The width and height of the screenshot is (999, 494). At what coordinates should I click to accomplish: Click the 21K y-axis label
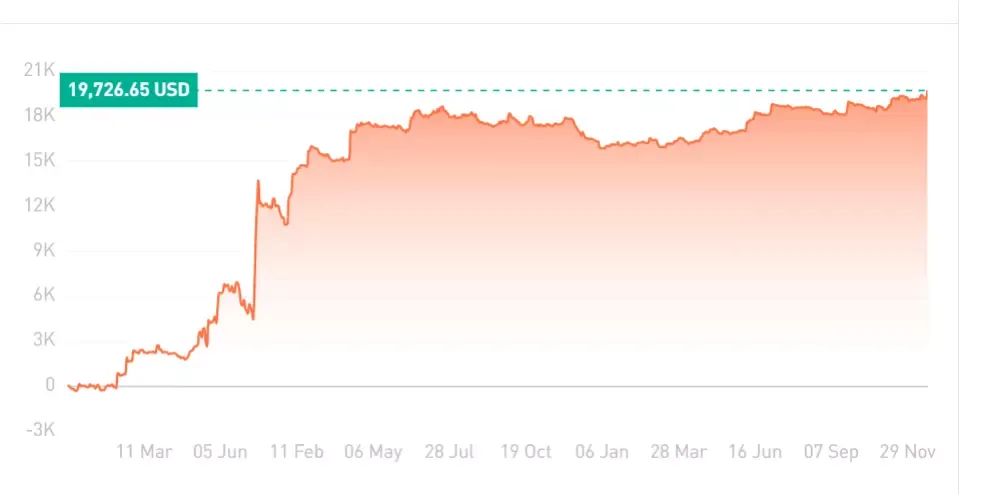coord(40,70)
